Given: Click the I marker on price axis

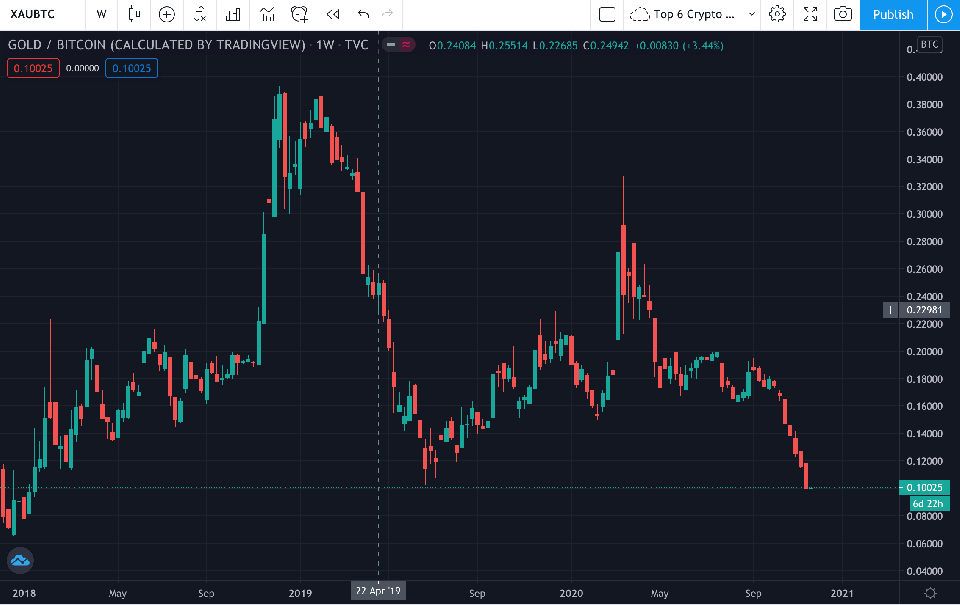Looking at the screenshot, I should click(891, 310).
